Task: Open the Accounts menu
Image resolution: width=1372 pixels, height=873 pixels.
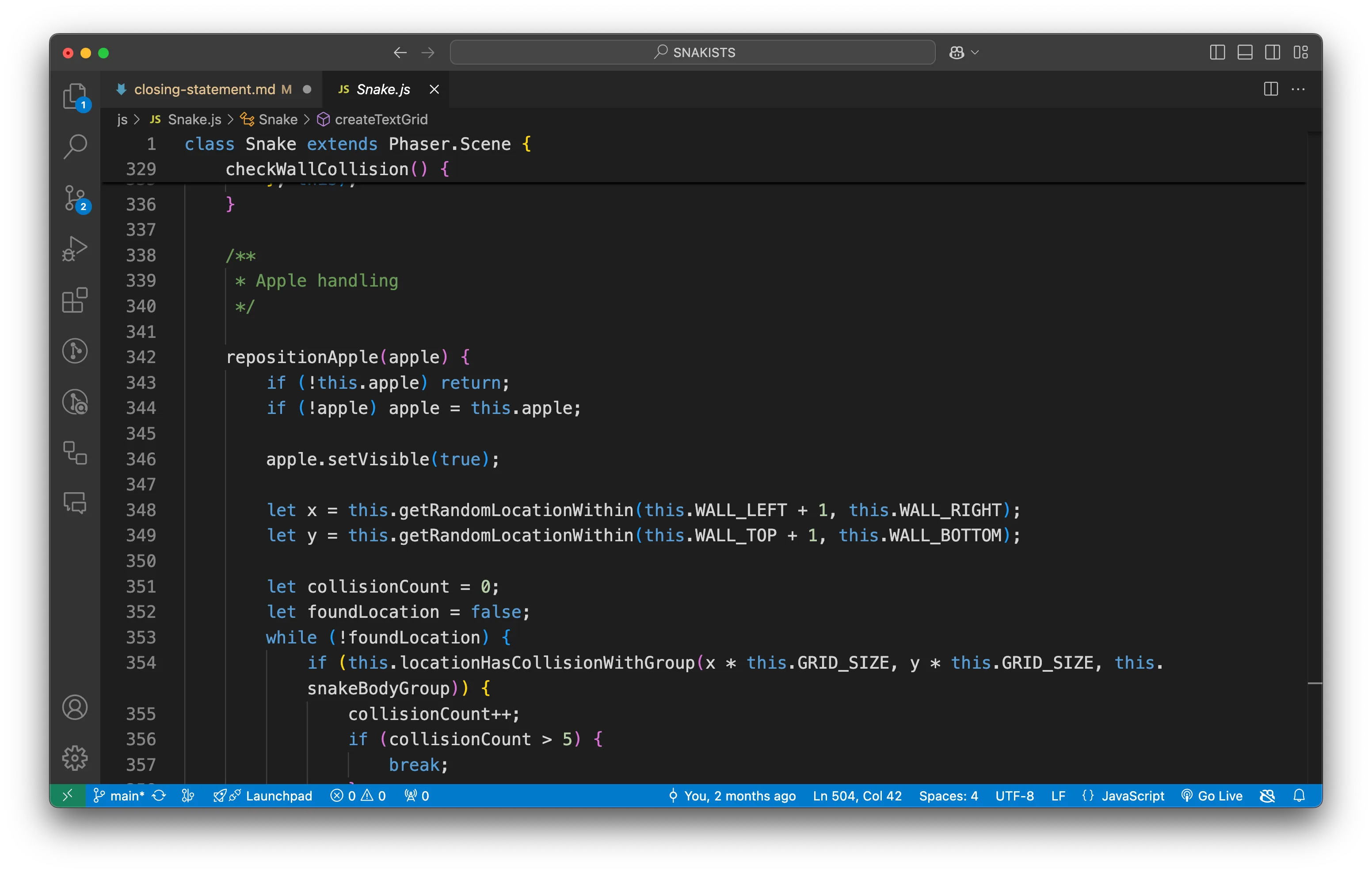Action: [x=75, y=708]
